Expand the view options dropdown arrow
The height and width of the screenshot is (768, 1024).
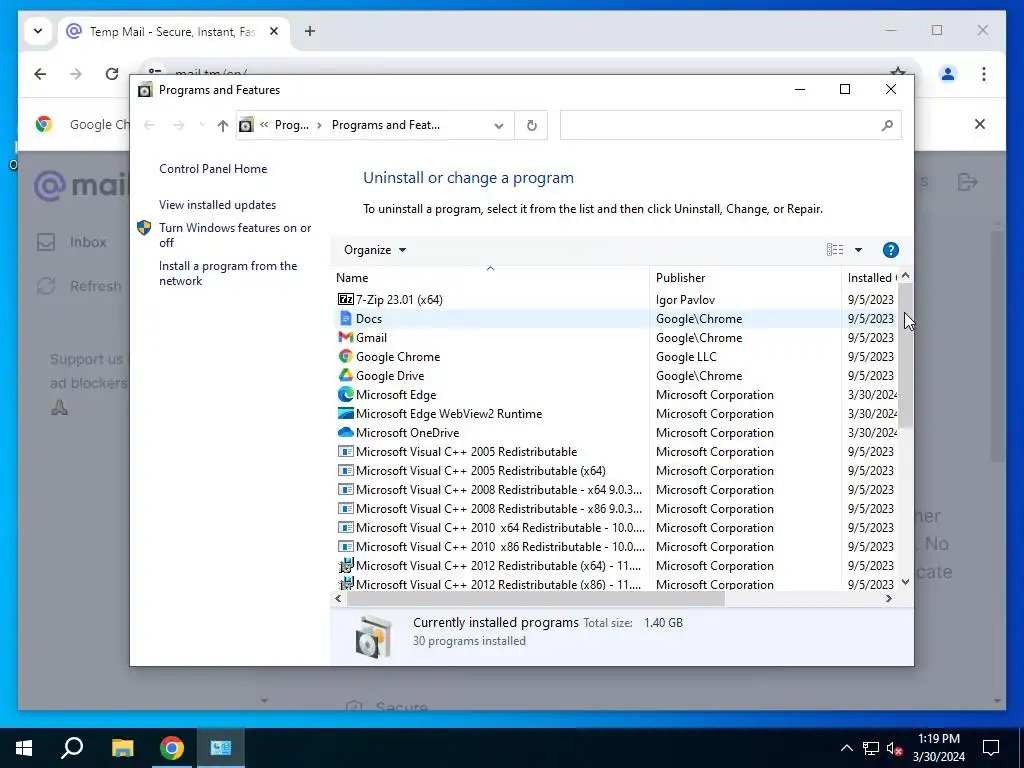[x=858, y=250]
